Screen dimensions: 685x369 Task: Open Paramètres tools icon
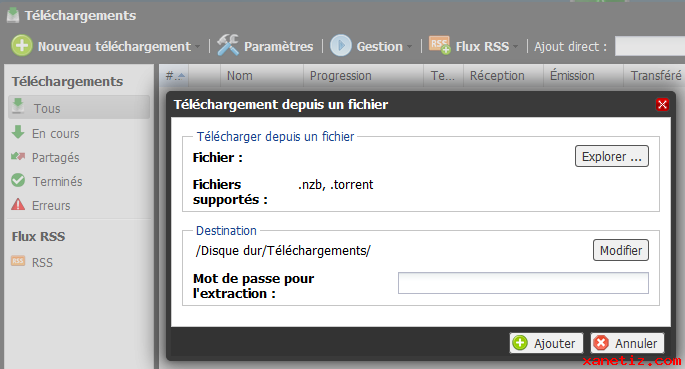228,45
